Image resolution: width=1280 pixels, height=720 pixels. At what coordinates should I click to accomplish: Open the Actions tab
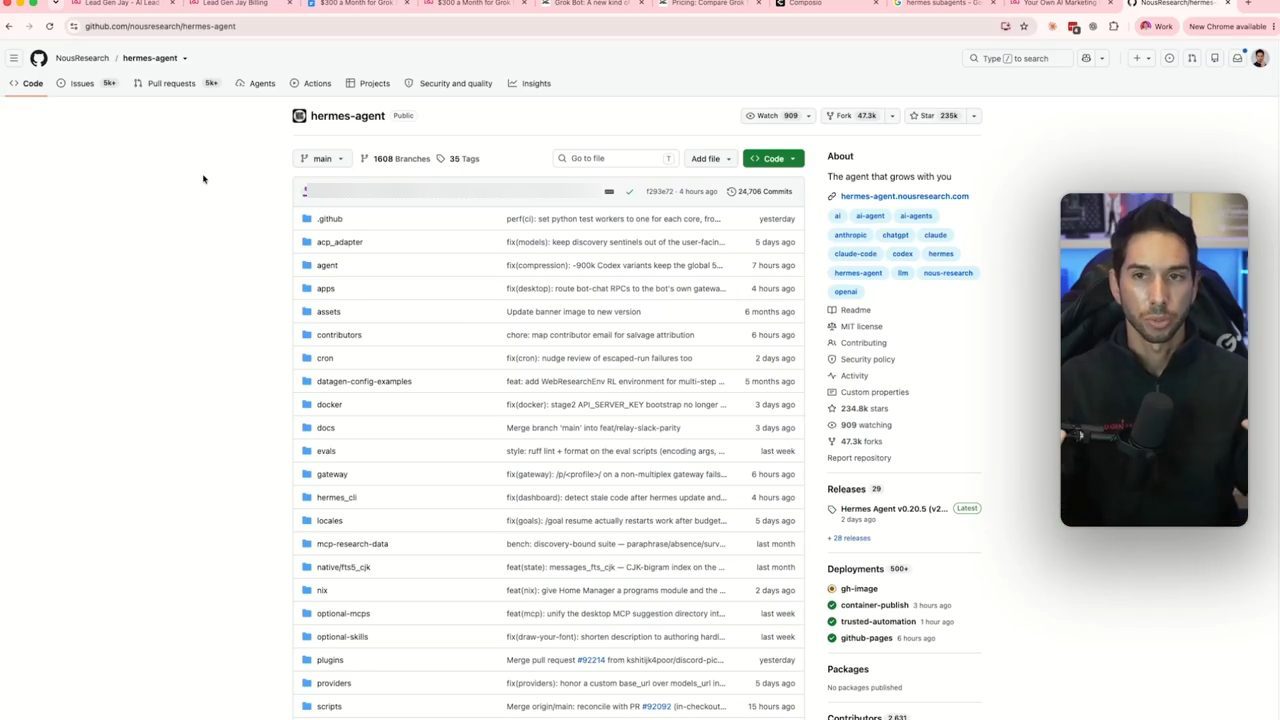[x=310, y=83]
